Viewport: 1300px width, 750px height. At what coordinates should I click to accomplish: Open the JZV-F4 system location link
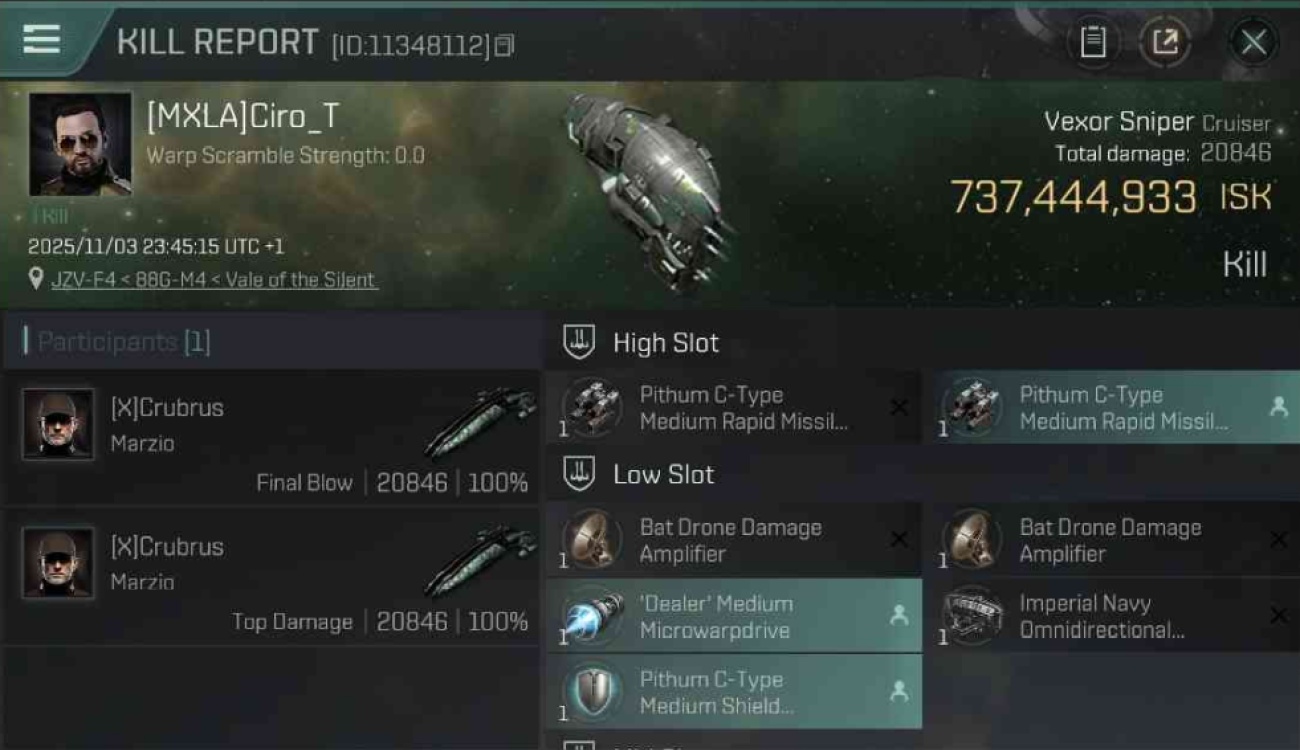pyautogui.click(x=215, y=279)
